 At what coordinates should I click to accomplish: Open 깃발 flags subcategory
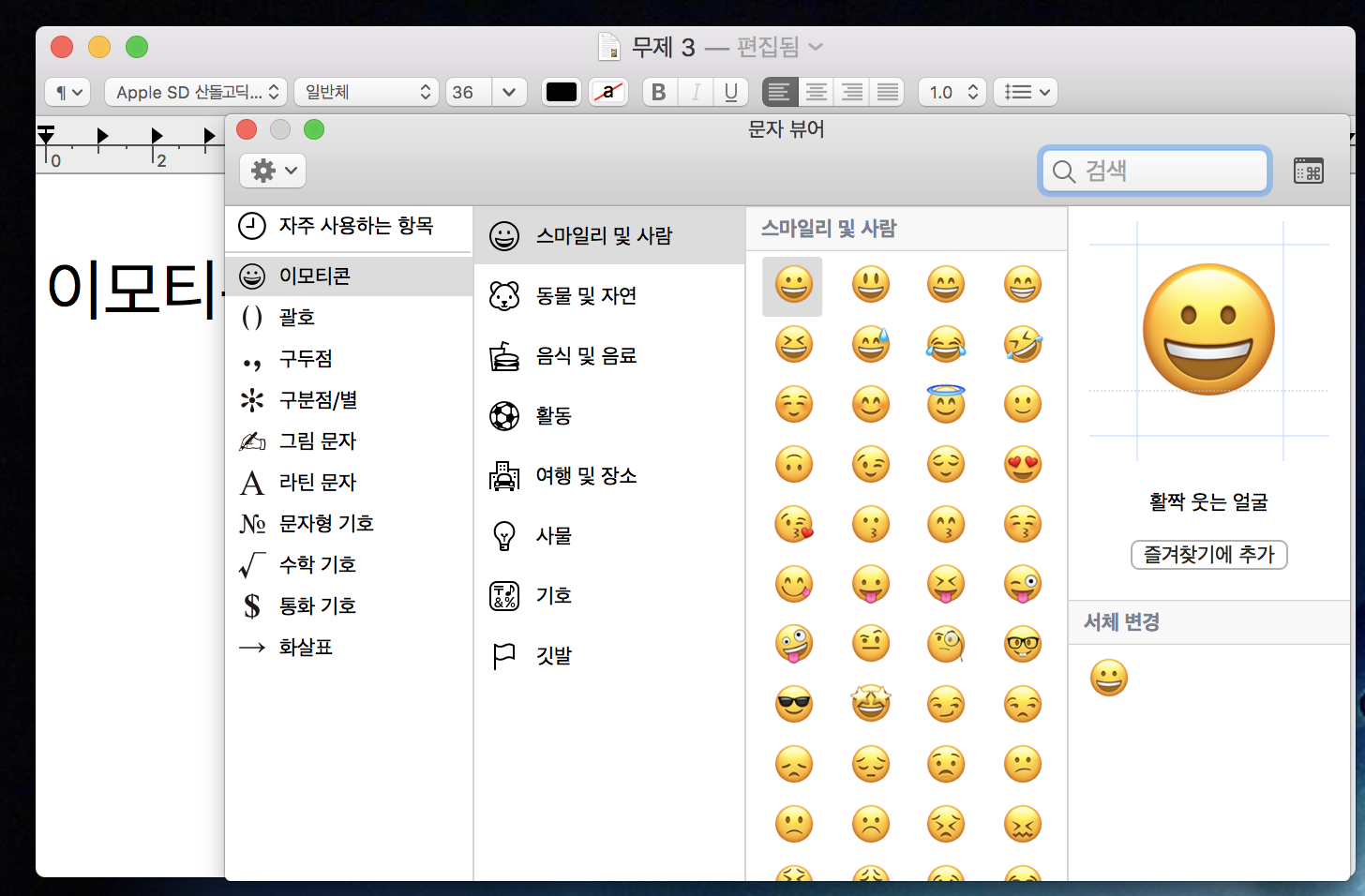coord(609,655)
